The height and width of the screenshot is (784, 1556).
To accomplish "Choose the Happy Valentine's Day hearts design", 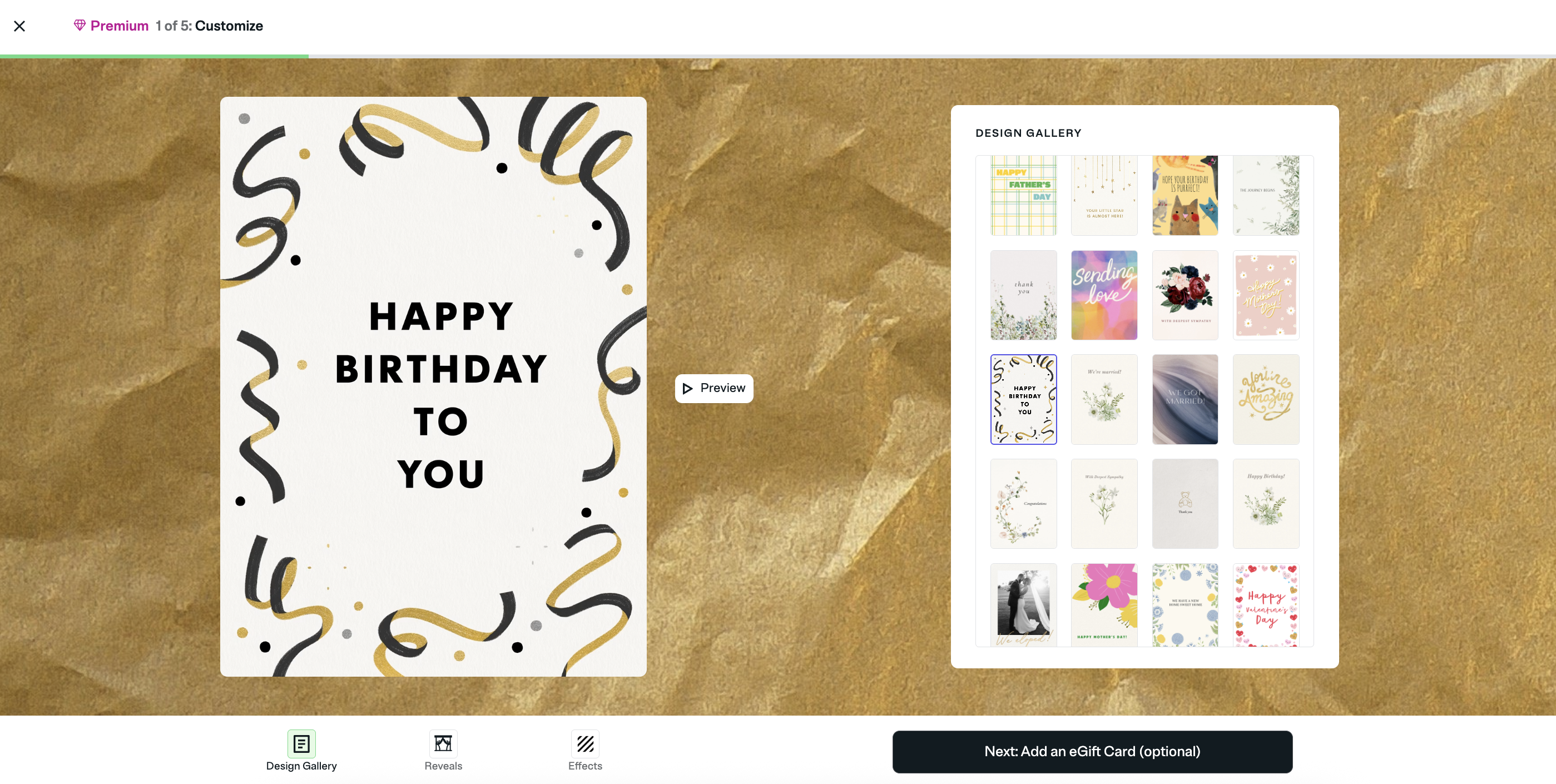I will tap(1266, 605).
